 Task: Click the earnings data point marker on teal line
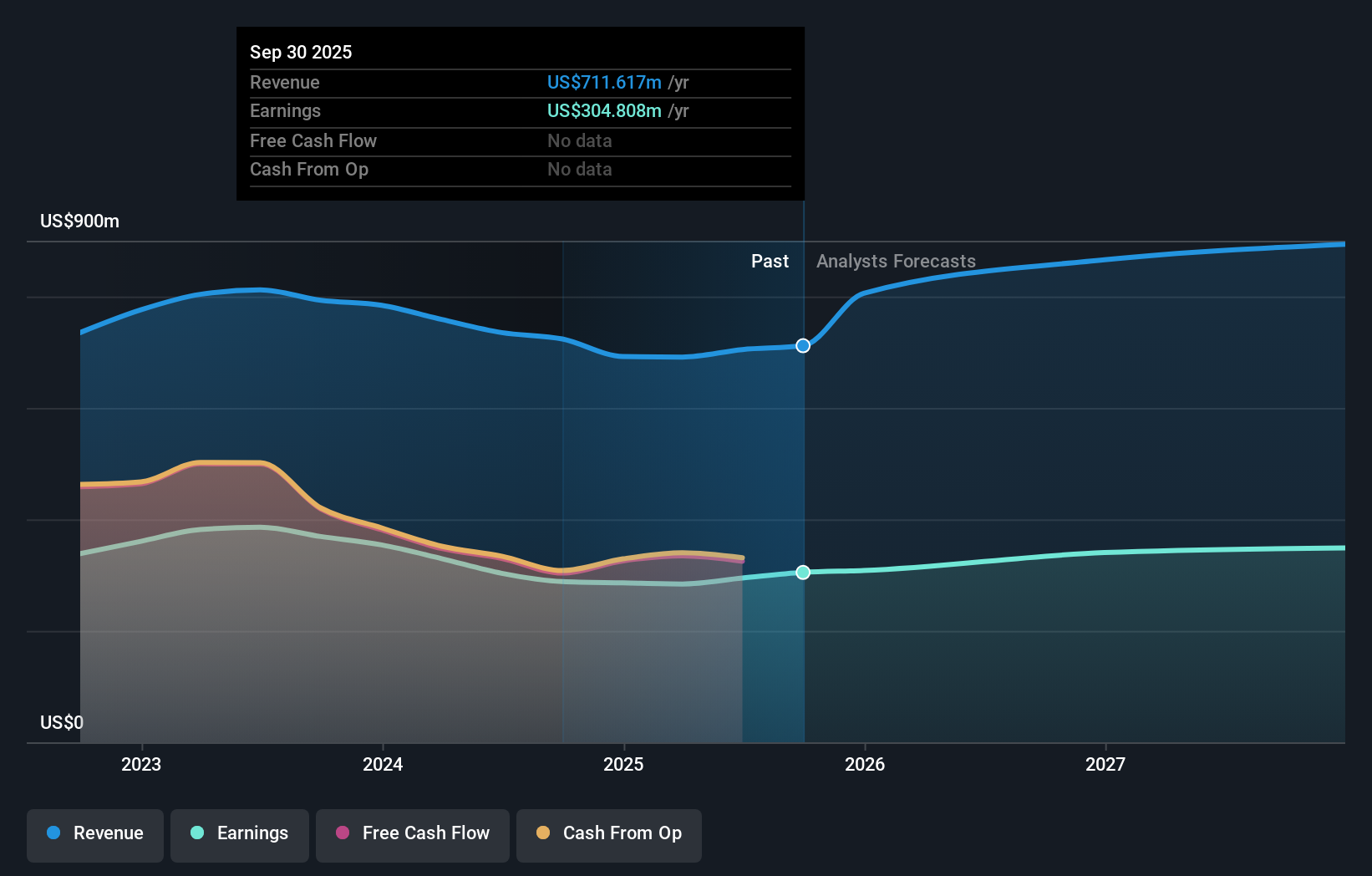tap(803, 573)
